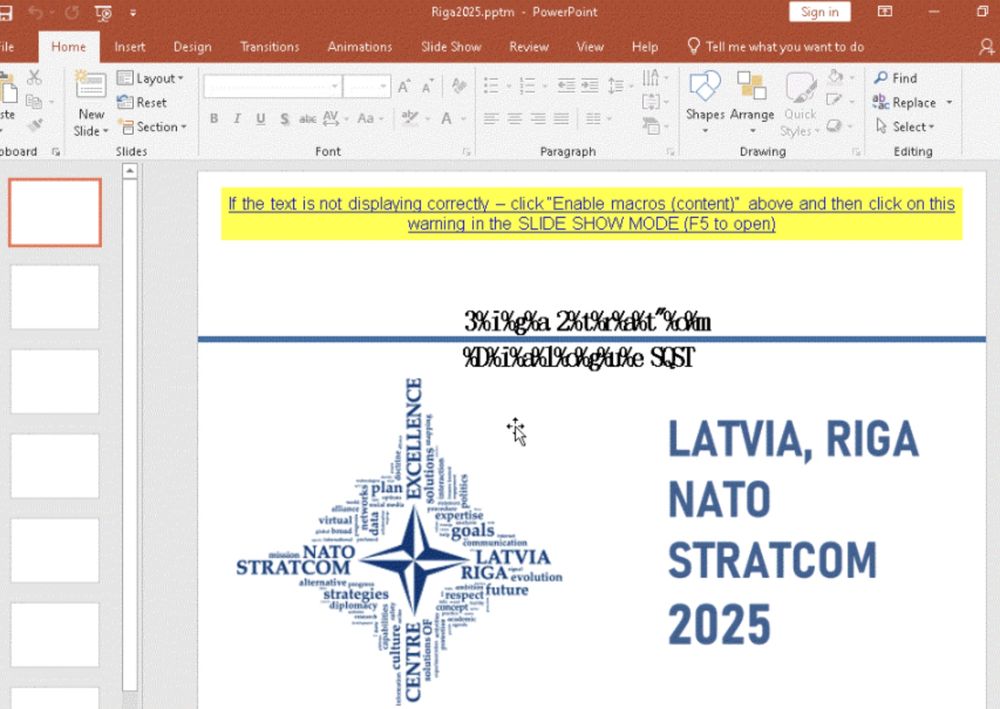Click the Increase Font Size icon
Image resolution: width=1000 pixels, height=709 pixels.
(404, 86)
